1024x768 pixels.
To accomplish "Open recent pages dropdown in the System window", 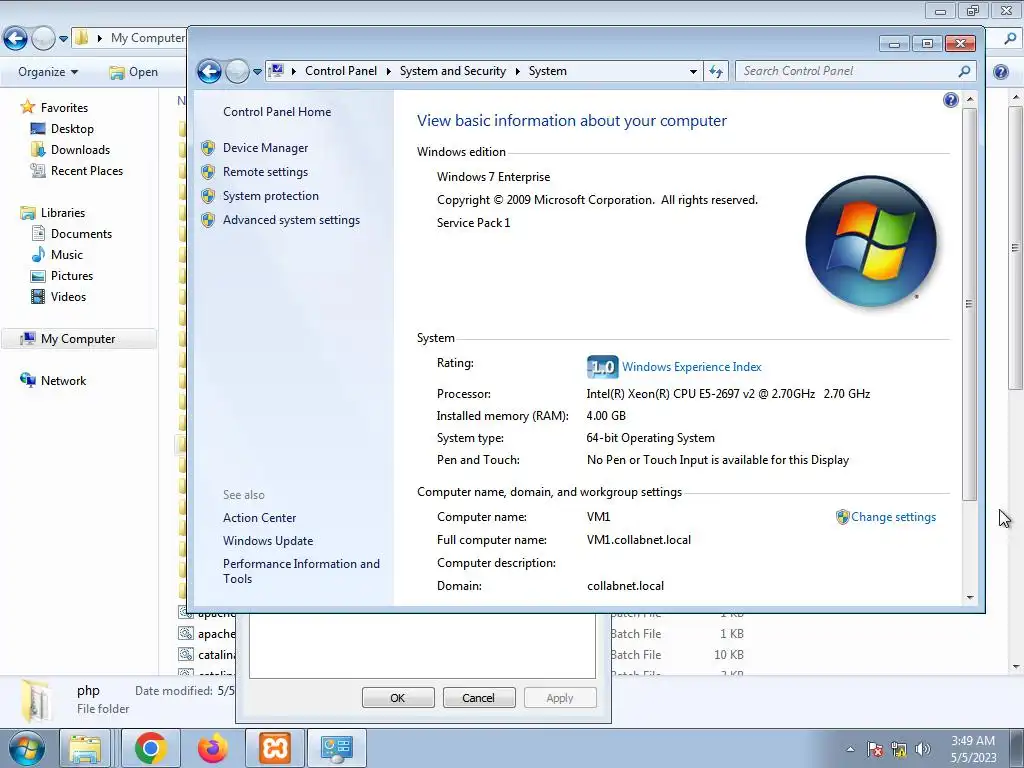I will click(257, 72).
